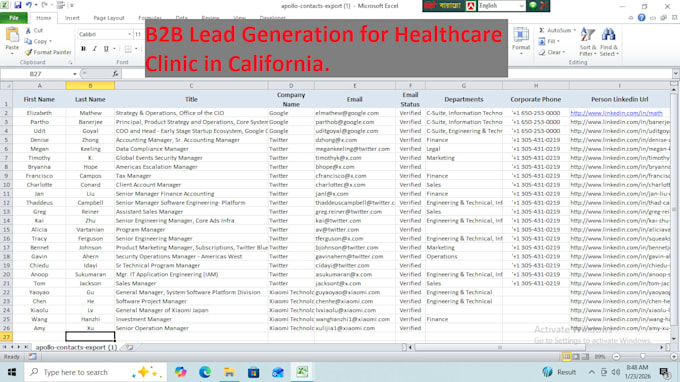The image size is (680, 382).
Task: Open Microsoft Store from taskbar
Action: click(253, 372)
